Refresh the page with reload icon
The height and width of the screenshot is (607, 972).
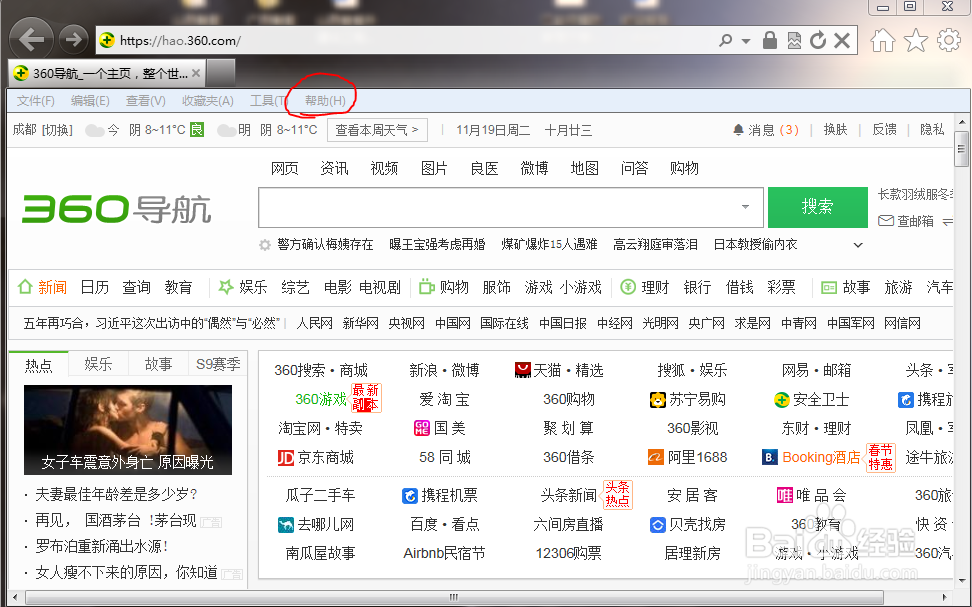(818, 40)
